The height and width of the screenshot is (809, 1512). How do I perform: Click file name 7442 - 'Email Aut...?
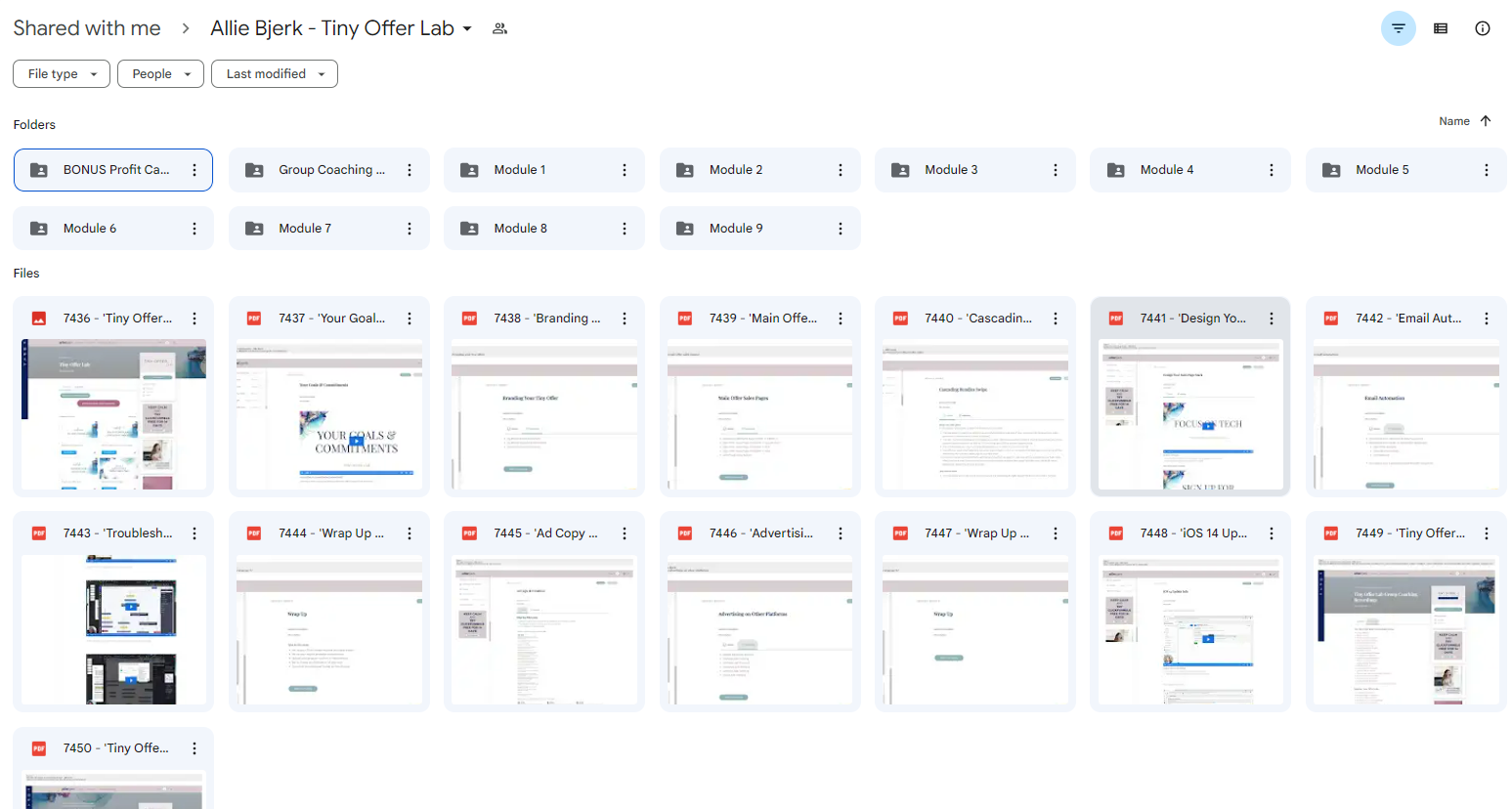tap(1408, 319)
